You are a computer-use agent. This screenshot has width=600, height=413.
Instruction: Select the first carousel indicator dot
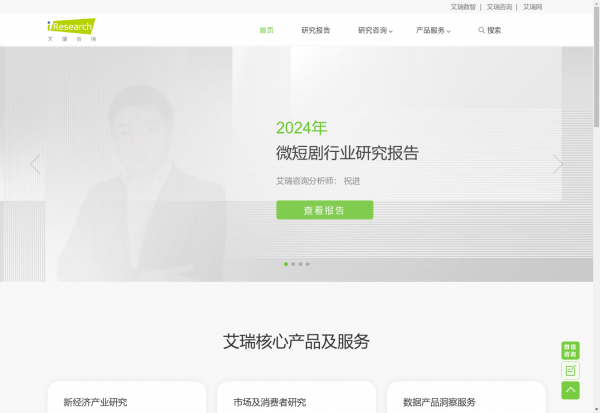point(286,264)
